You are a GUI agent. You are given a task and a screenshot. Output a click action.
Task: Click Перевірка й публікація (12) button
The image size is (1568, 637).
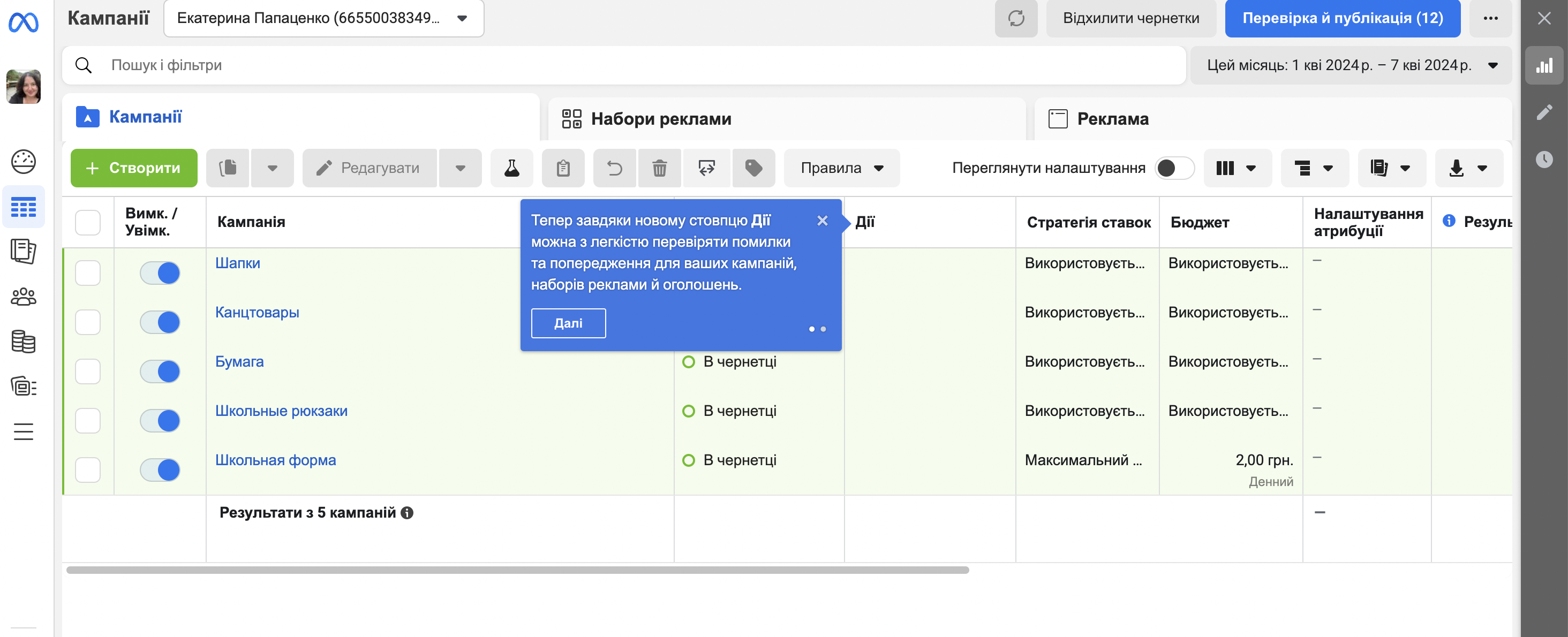(1342, 18)
